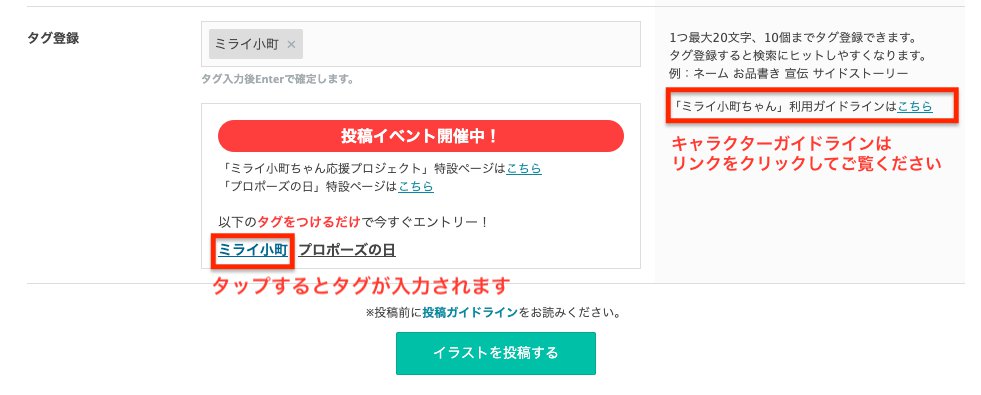This screenshot has width=981, height=395.
Task: Open the 投稿ガイドライン link above the submit button
Action: [470, 312]
